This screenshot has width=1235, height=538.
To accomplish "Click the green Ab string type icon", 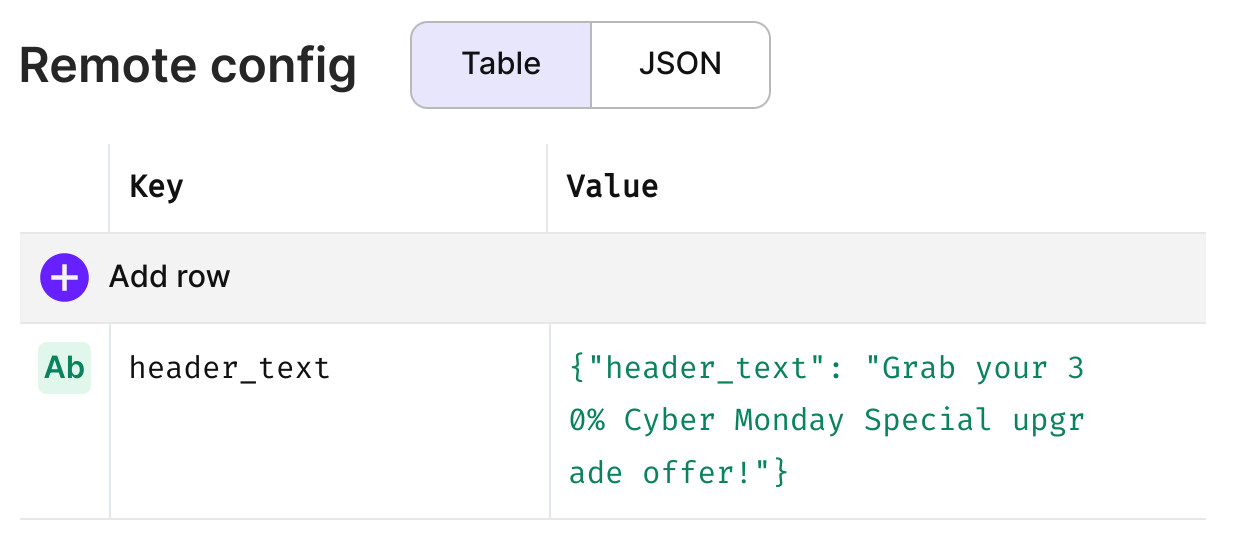I will click(x=65, y=368).
